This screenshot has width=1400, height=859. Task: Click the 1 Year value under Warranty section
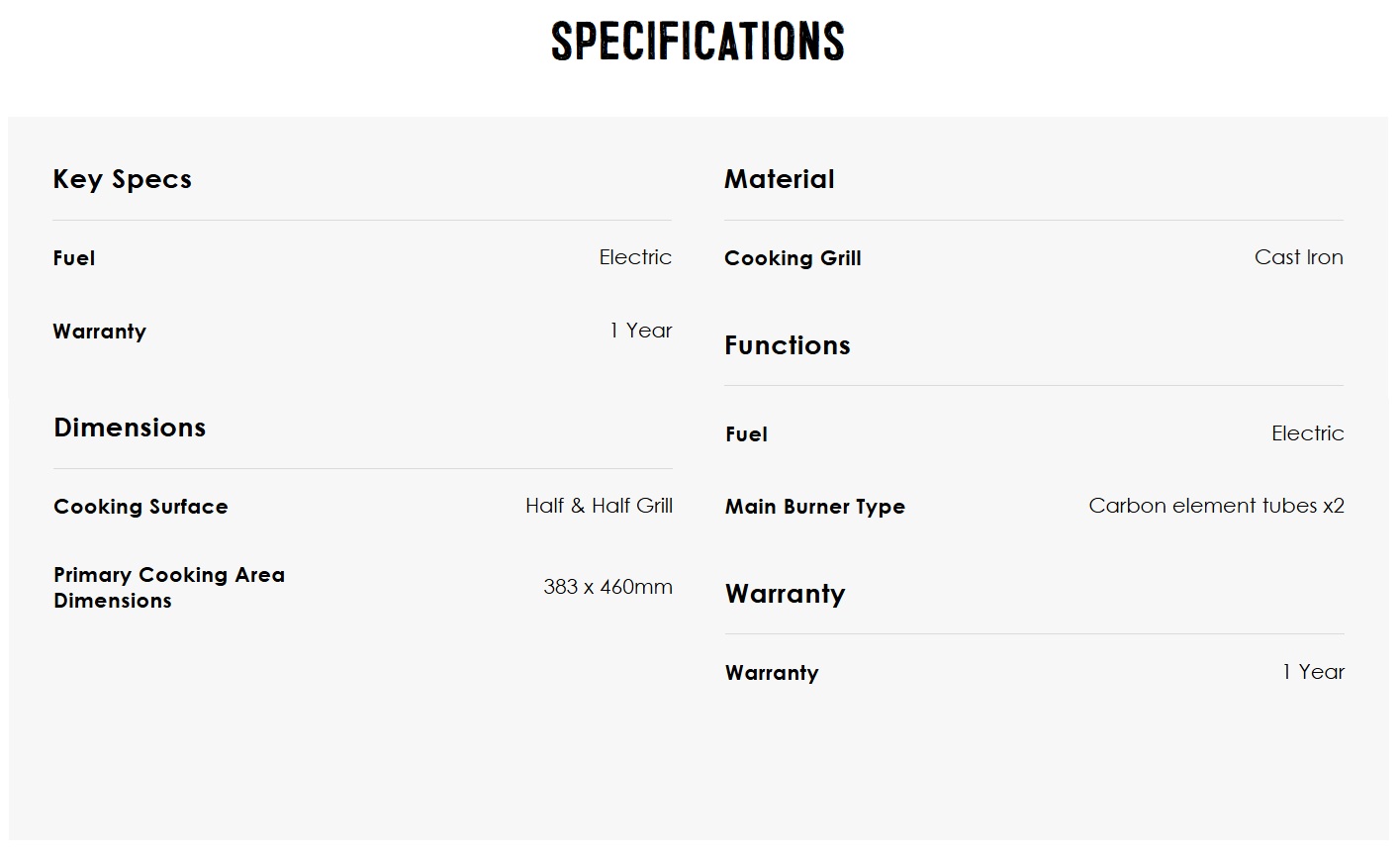[1314, 672]
